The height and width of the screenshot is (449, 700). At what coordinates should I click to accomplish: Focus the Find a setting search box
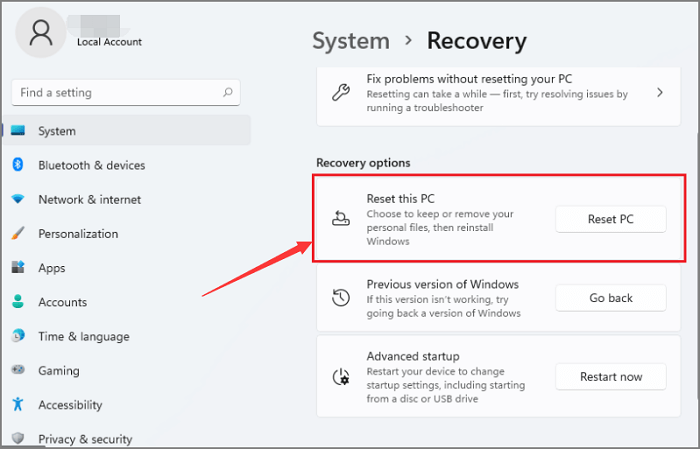click(x=126, y=92)
